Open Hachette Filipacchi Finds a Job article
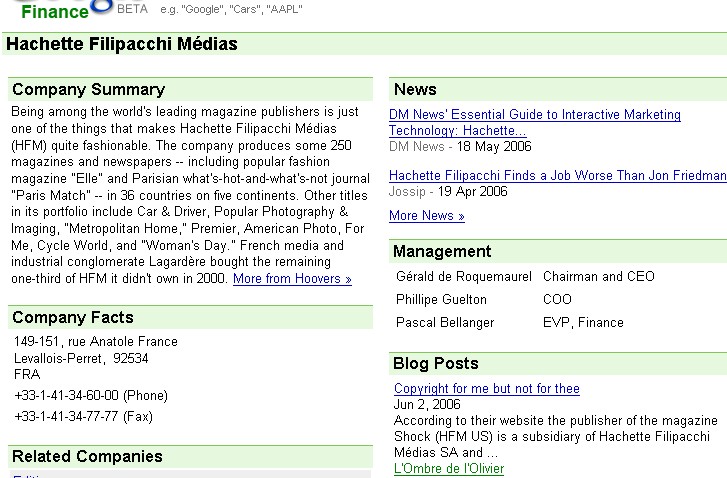Screen dimensions: 727x478 pos(558,176)
